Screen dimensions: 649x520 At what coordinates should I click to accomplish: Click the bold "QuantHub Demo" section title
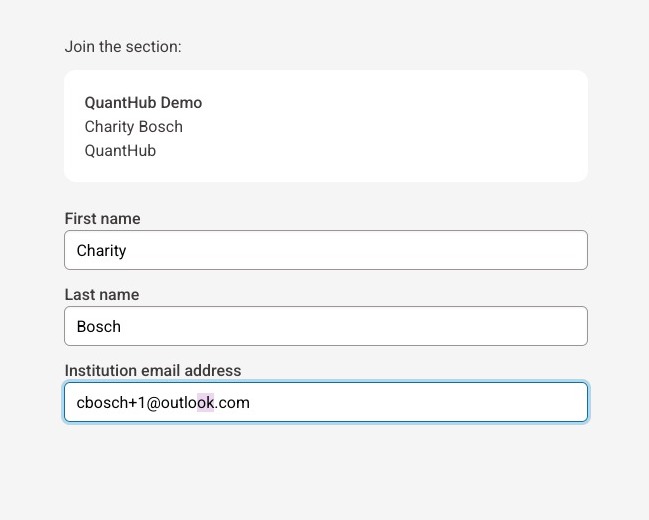click(143, 103)
